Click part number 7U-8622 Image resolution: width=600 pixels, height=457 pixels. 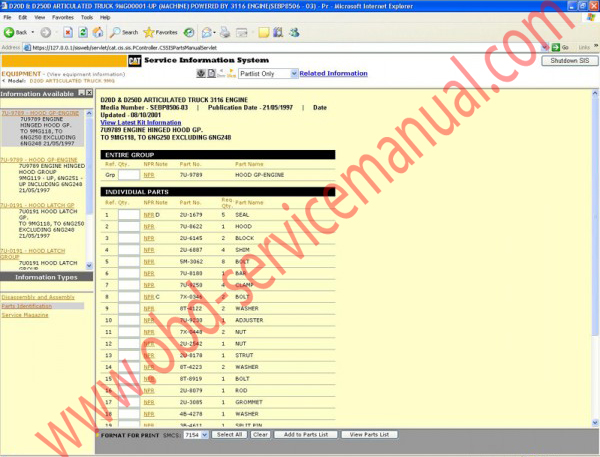(191, 227)
